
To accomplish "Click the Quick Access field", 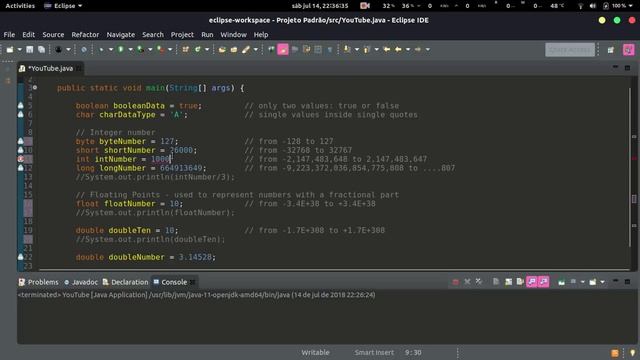I will click(x=570, y=50).
